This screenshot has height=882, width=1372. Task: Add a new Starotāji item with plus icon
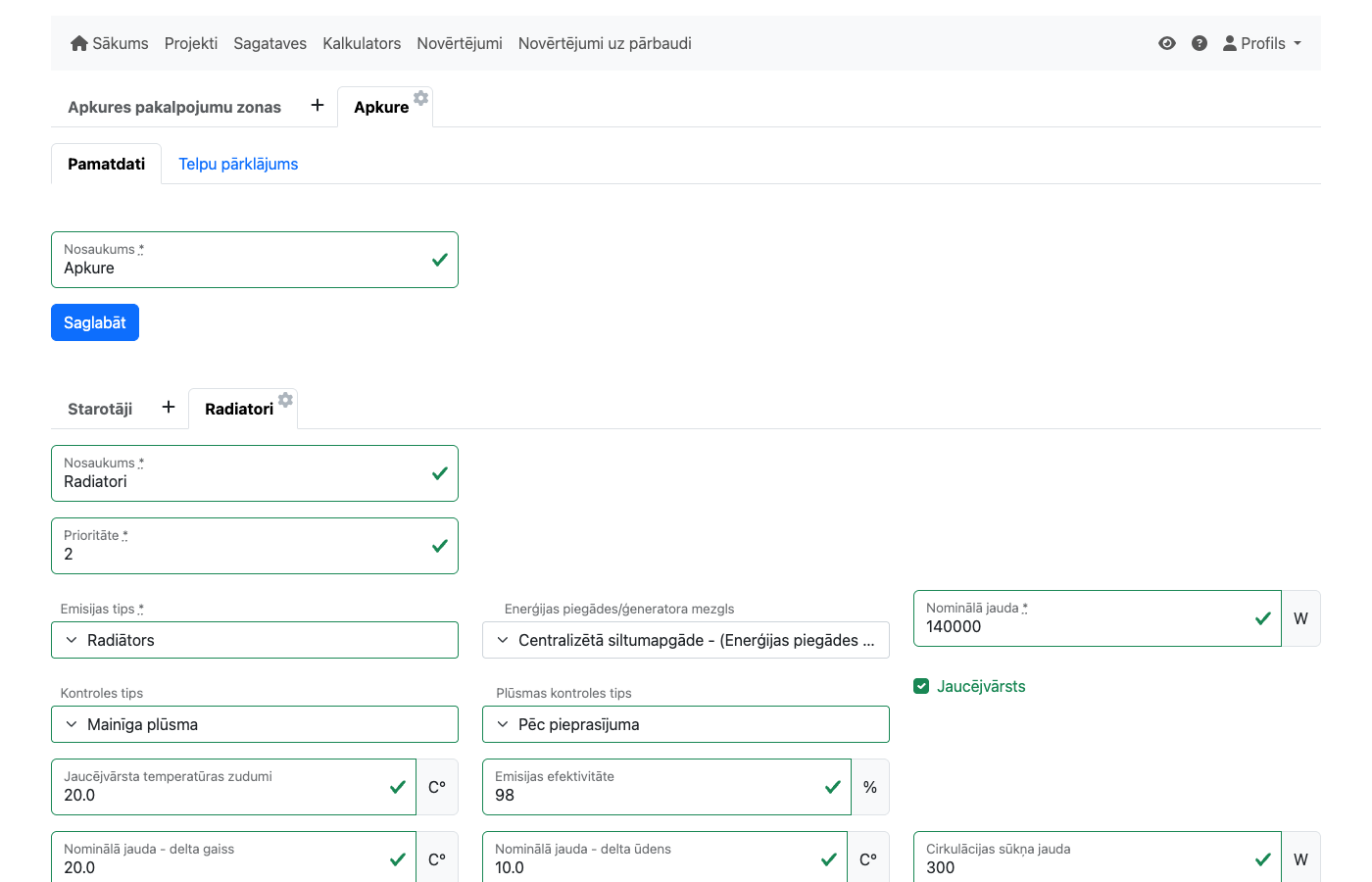pos(169,408)
